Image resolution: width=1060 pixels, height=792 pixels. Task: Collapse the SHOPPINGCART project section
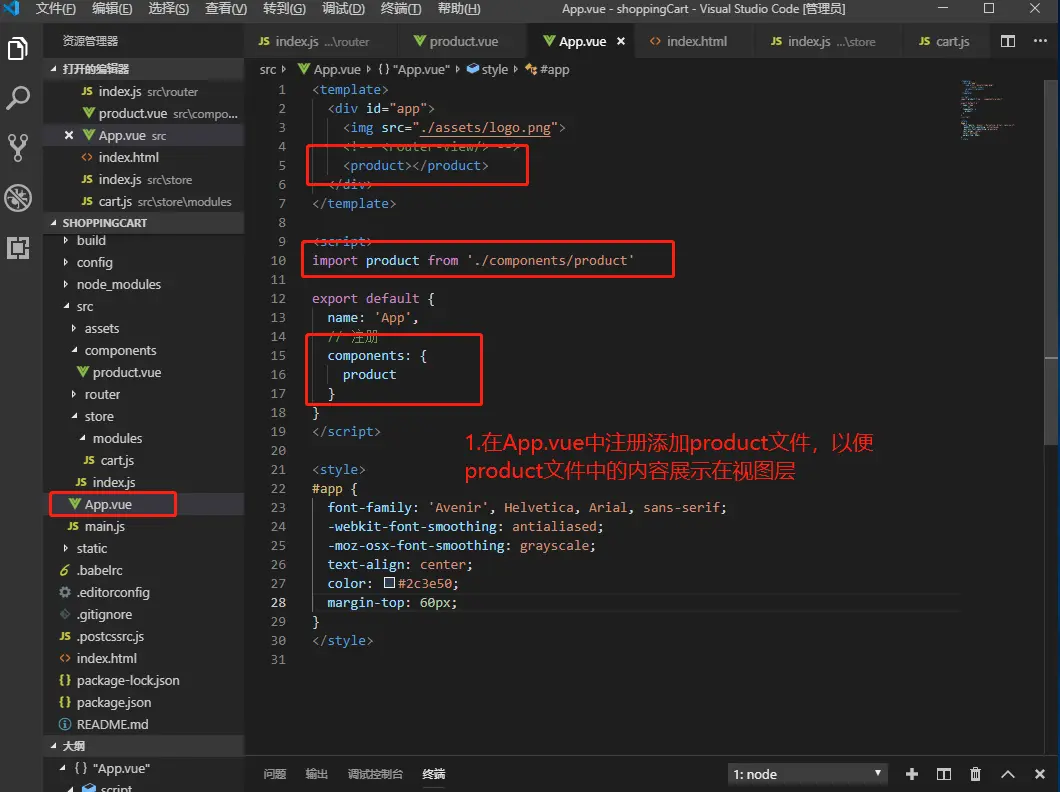point(54,223)
